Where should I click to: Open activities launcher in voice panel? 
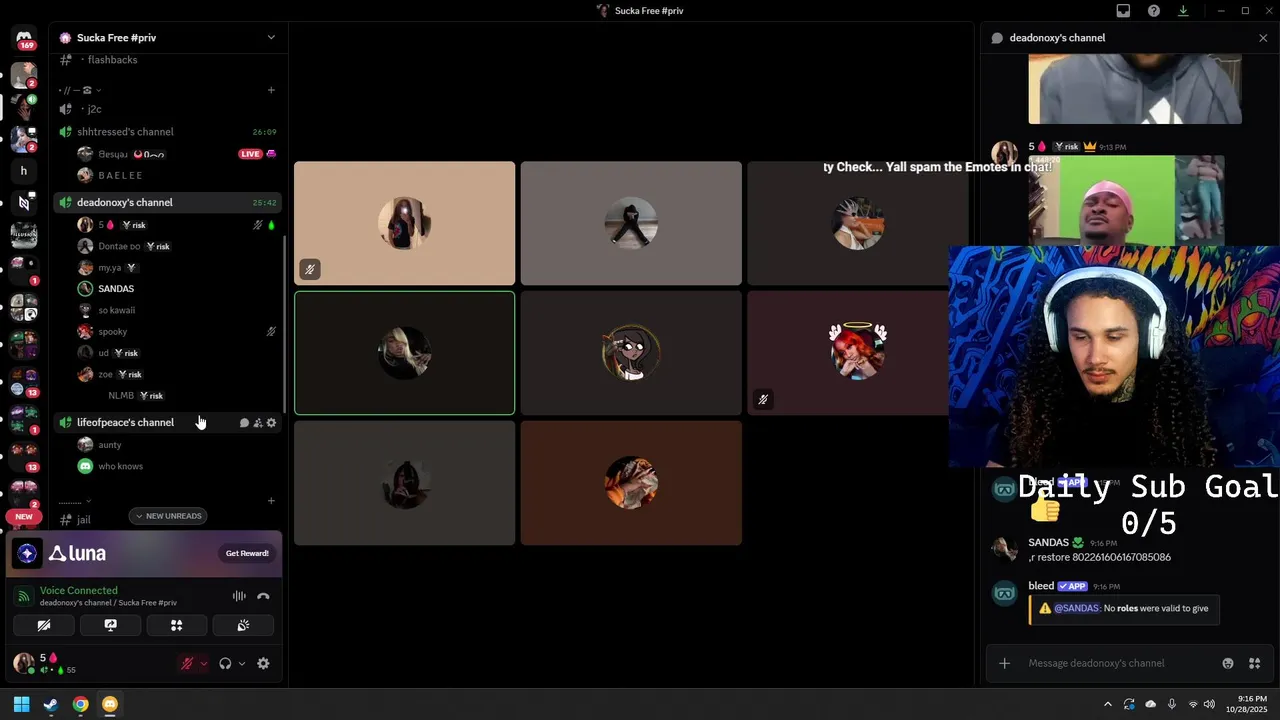click(x=176, y=625)
